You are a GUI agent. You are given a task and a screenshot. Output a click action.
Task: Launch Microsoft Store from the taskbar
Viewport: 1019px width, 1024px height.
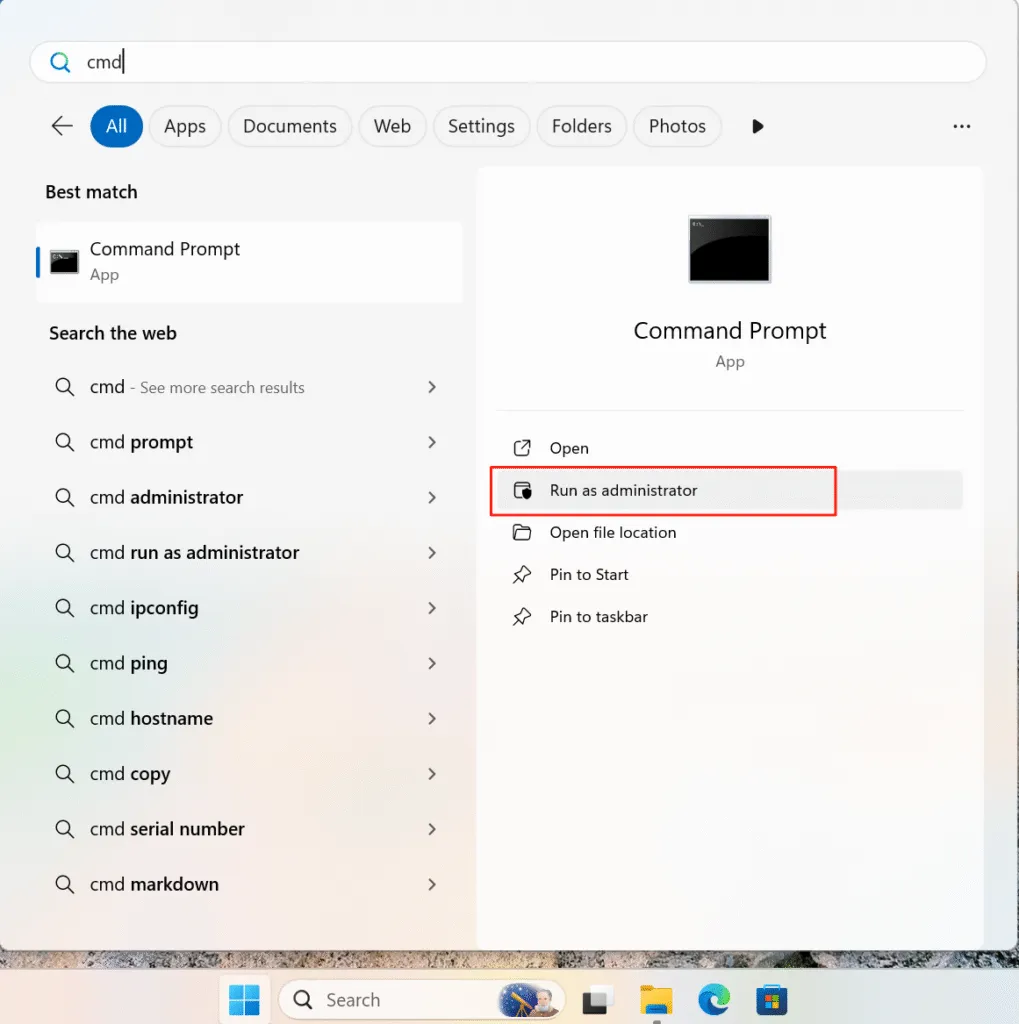(x=771, y=999)
